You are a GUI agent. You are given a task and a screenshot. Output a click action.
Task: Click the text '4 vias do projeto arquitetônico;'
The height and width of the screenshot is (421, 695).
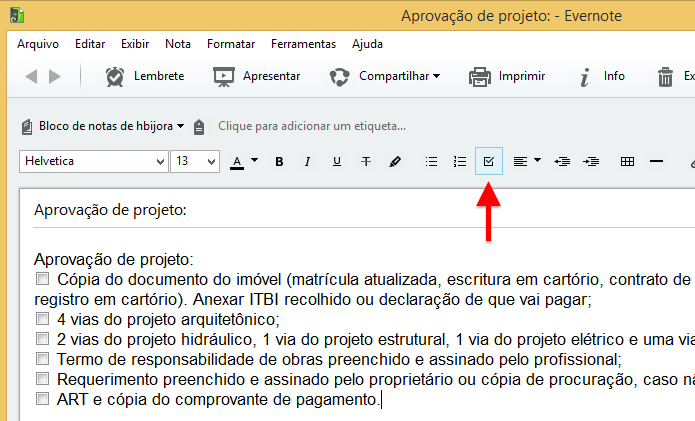[x=168, y=320]
